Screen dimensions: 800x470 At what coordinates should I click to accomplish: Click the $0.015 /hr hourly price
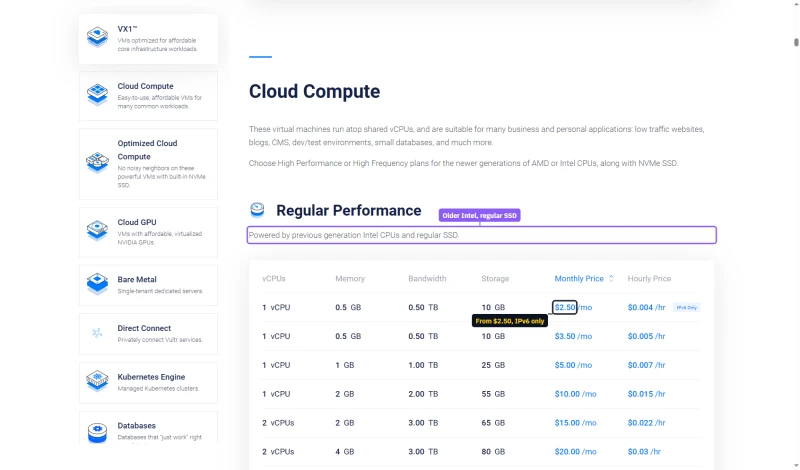point(646,394)
